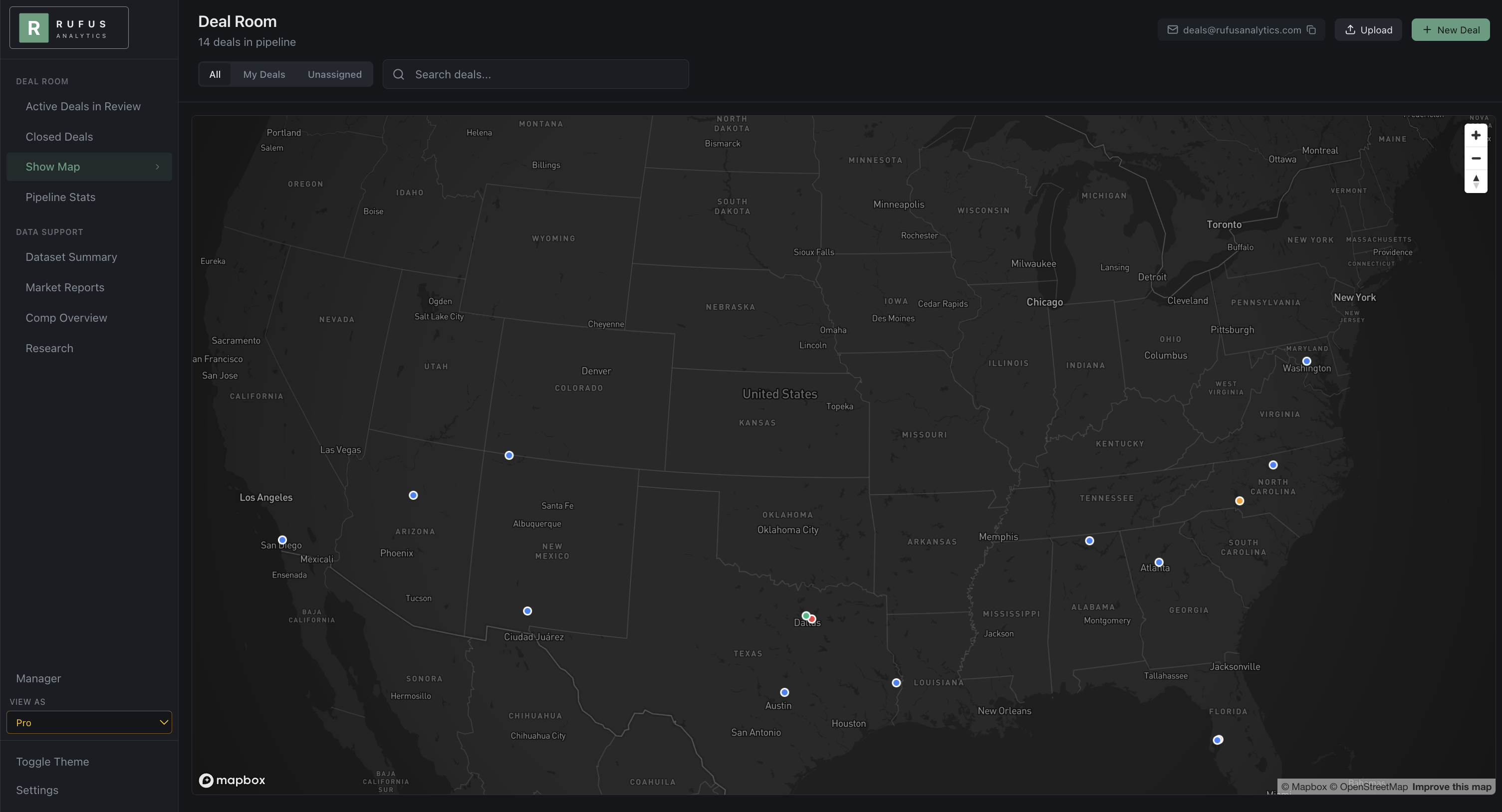Click Toggle Theme
Screen dimensions: 1502x812
coord(52,762)
